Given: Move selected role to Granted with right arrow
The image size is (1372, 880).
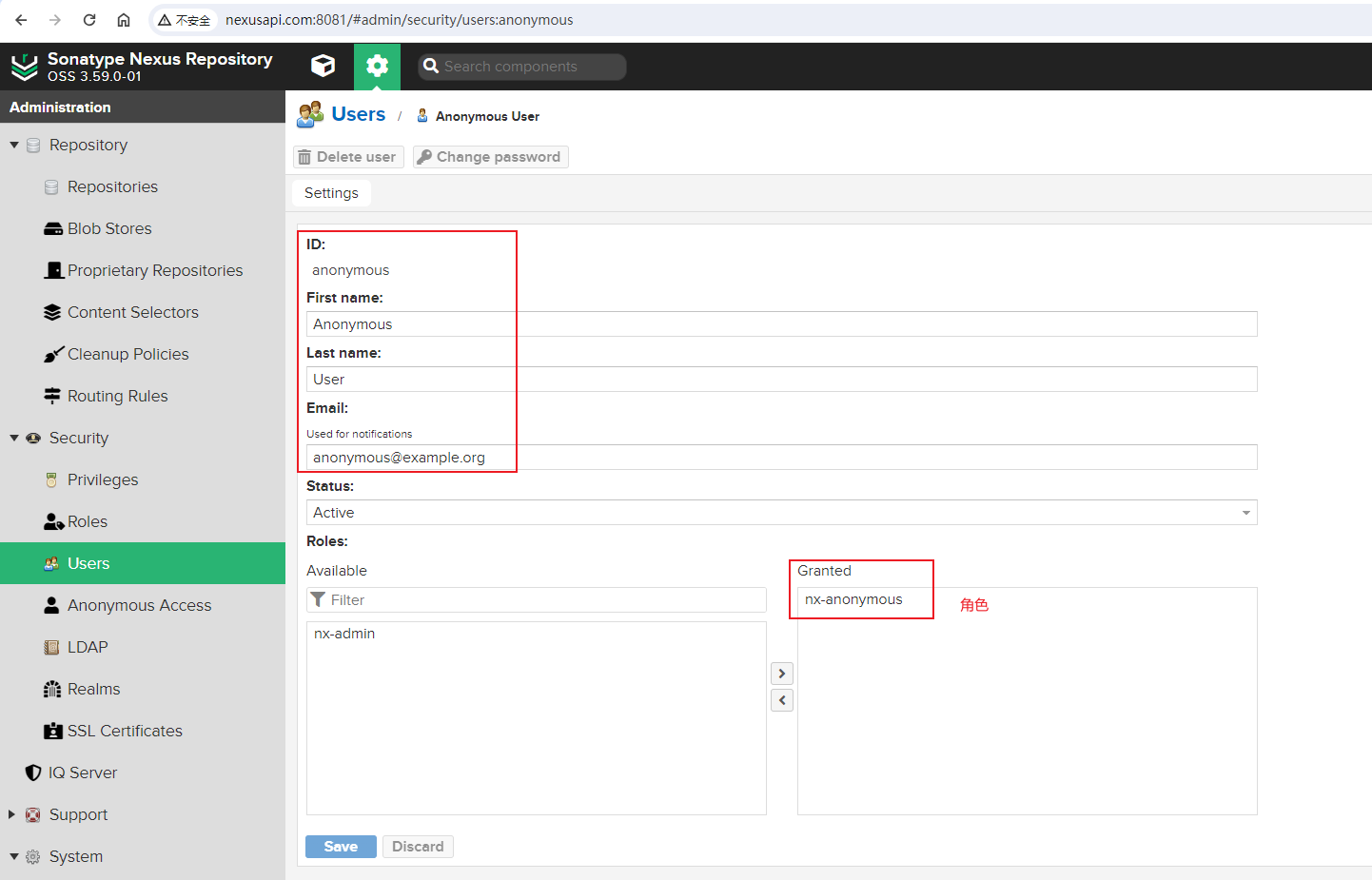Looking at the screenshot, I should pyautogui.click(x=782, y=674).
